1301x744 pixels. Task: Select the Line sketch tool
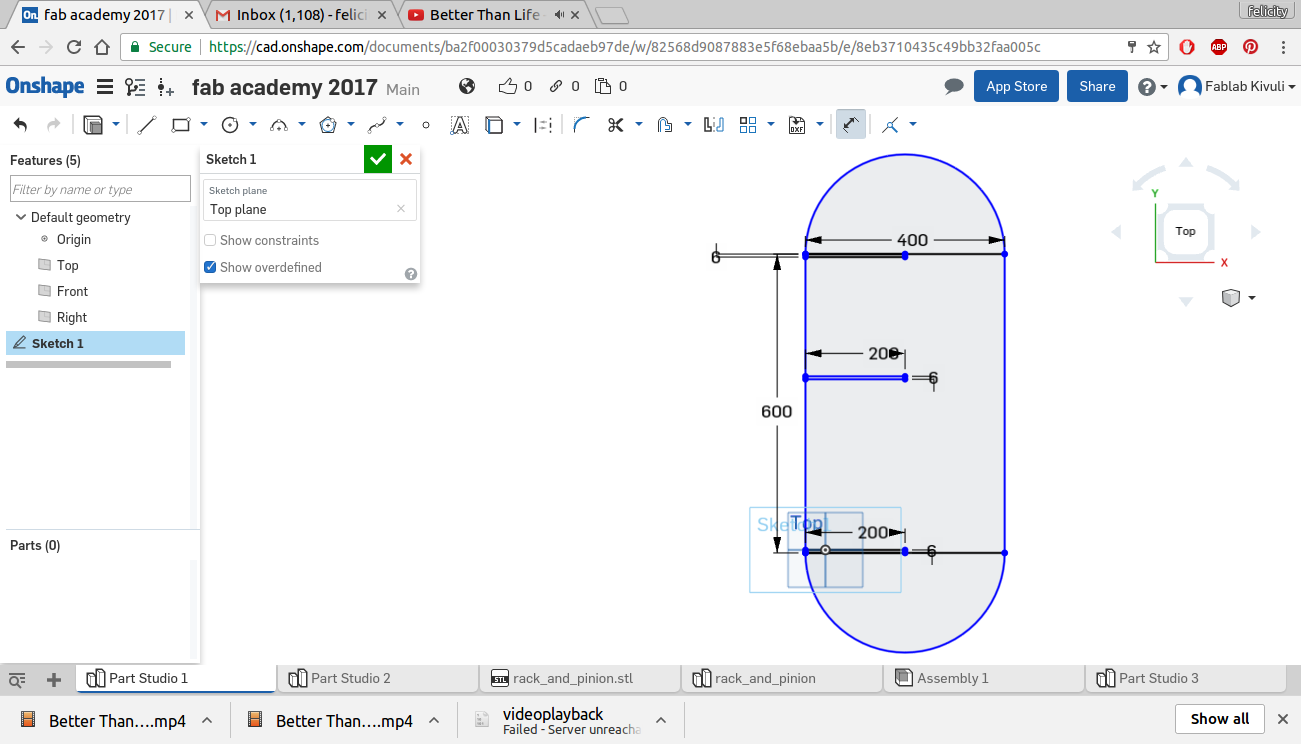coord(147,125)
